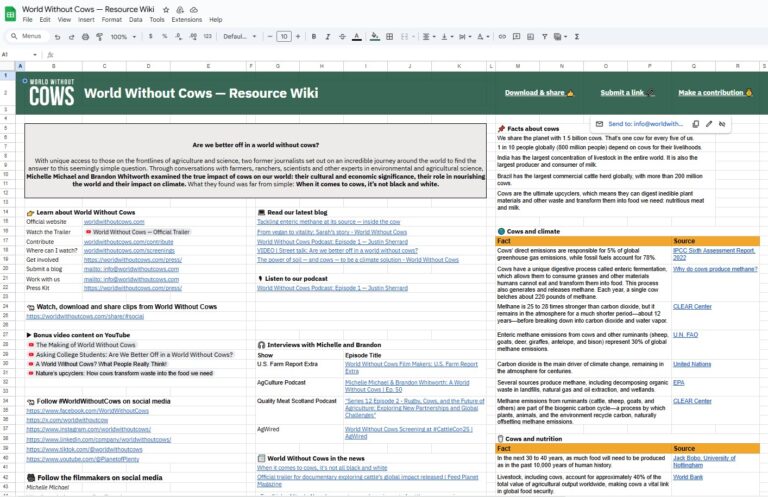Open the Google Sheets home icon
This screenshot has height=497, width=768.
click(x=10, y=14)
